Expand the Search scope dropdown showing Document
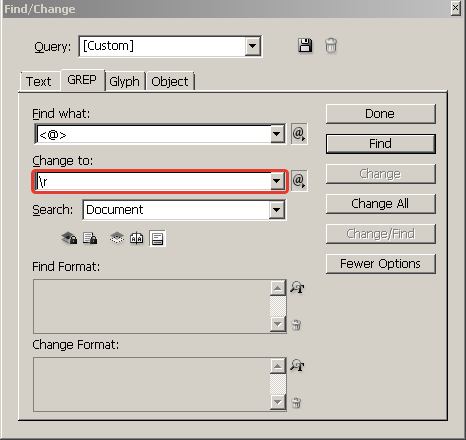The image size is (466, 440). [277, 210]
